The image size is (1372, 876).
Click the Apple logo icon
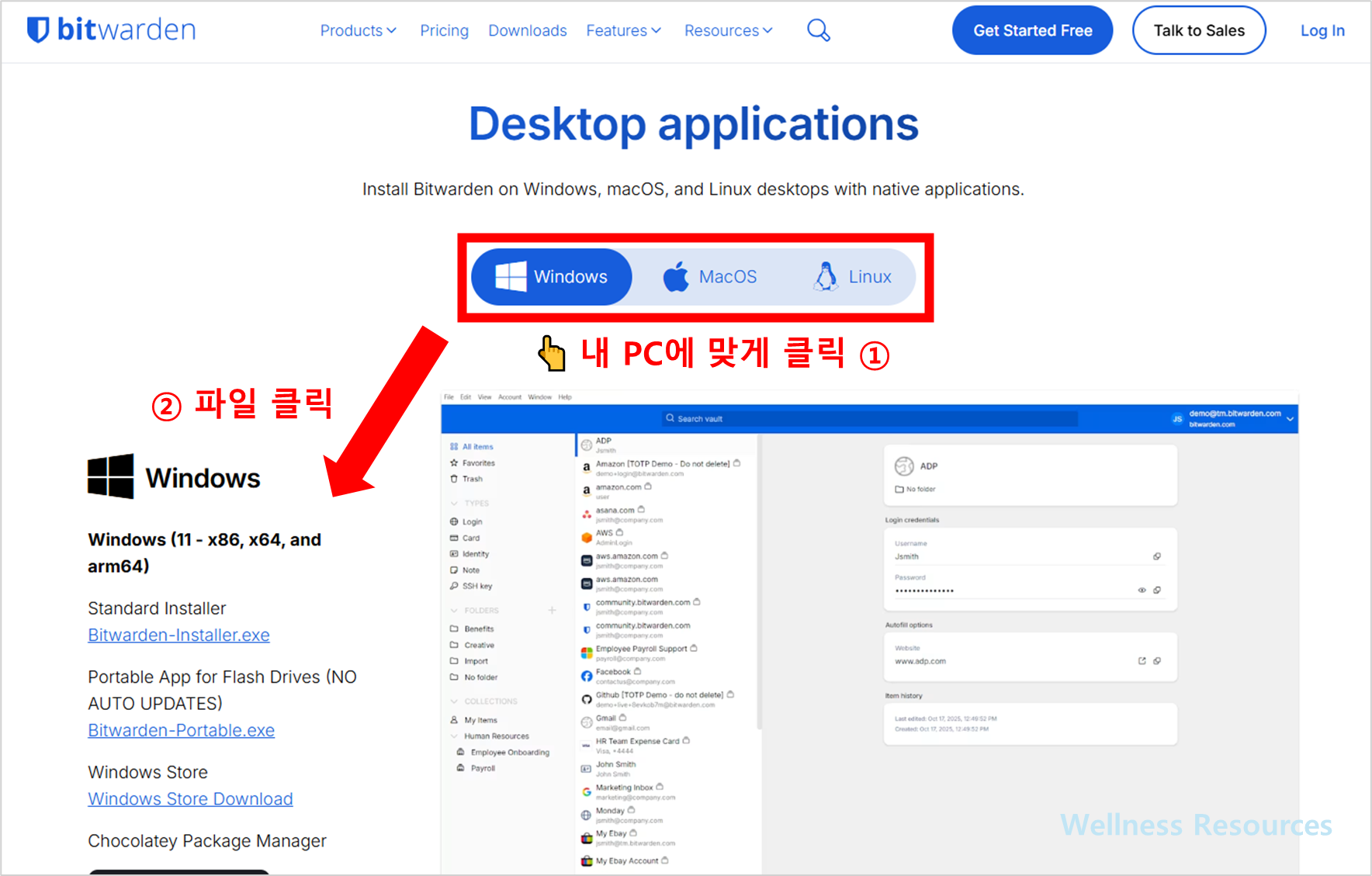(676, 276)
